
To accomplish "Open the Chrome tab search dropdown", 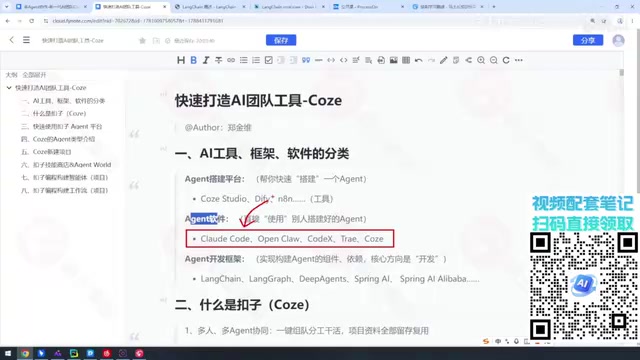I will 6,7.
